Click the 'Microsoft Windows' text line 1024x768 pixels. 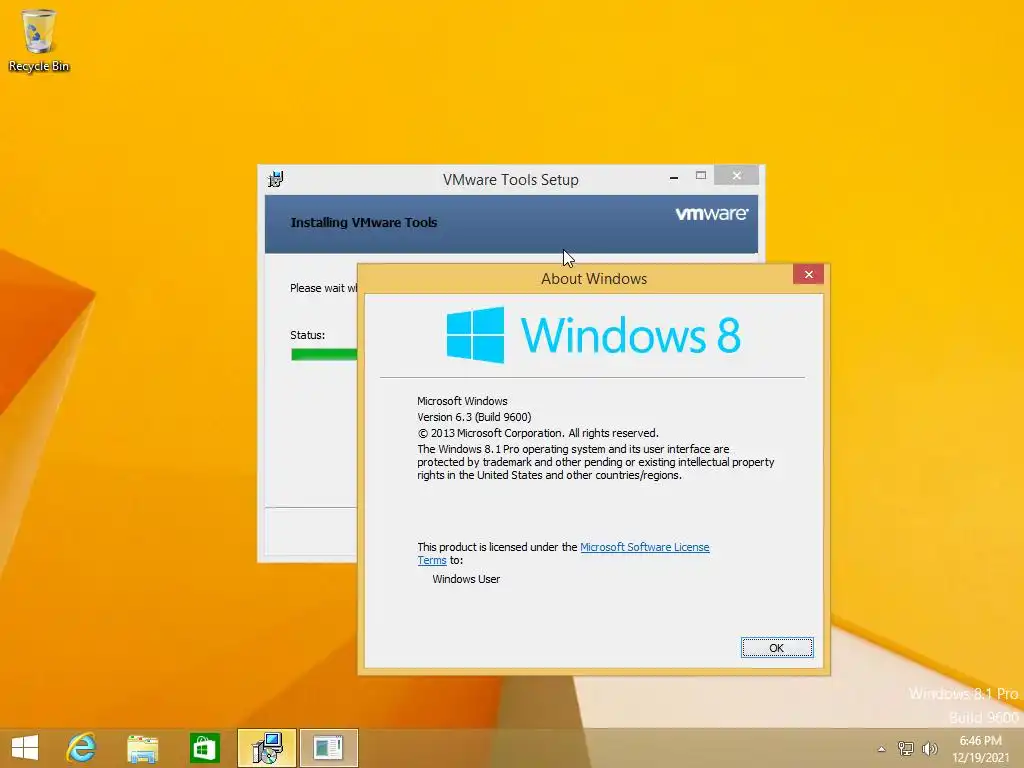462,401
